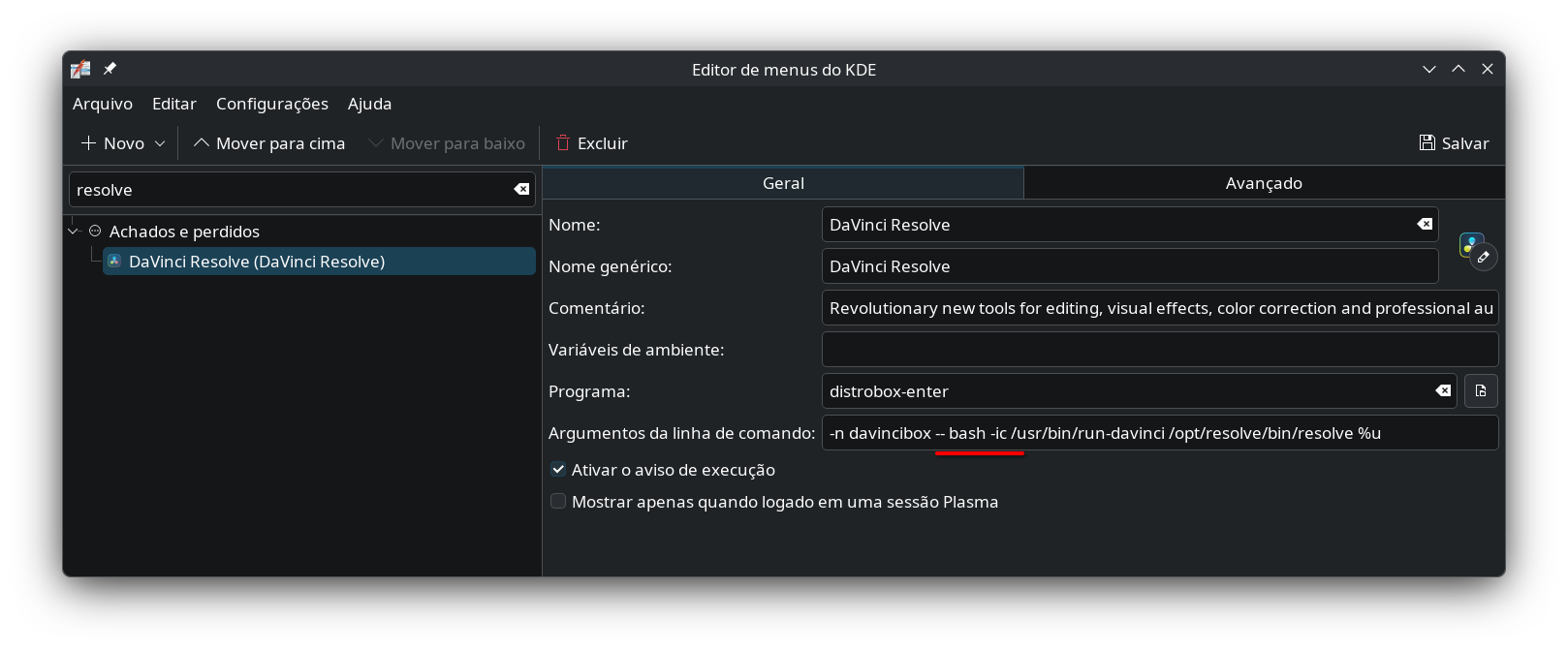1568x651 pixels.
Task: Clear the Nome field text
Action: 1424,225
